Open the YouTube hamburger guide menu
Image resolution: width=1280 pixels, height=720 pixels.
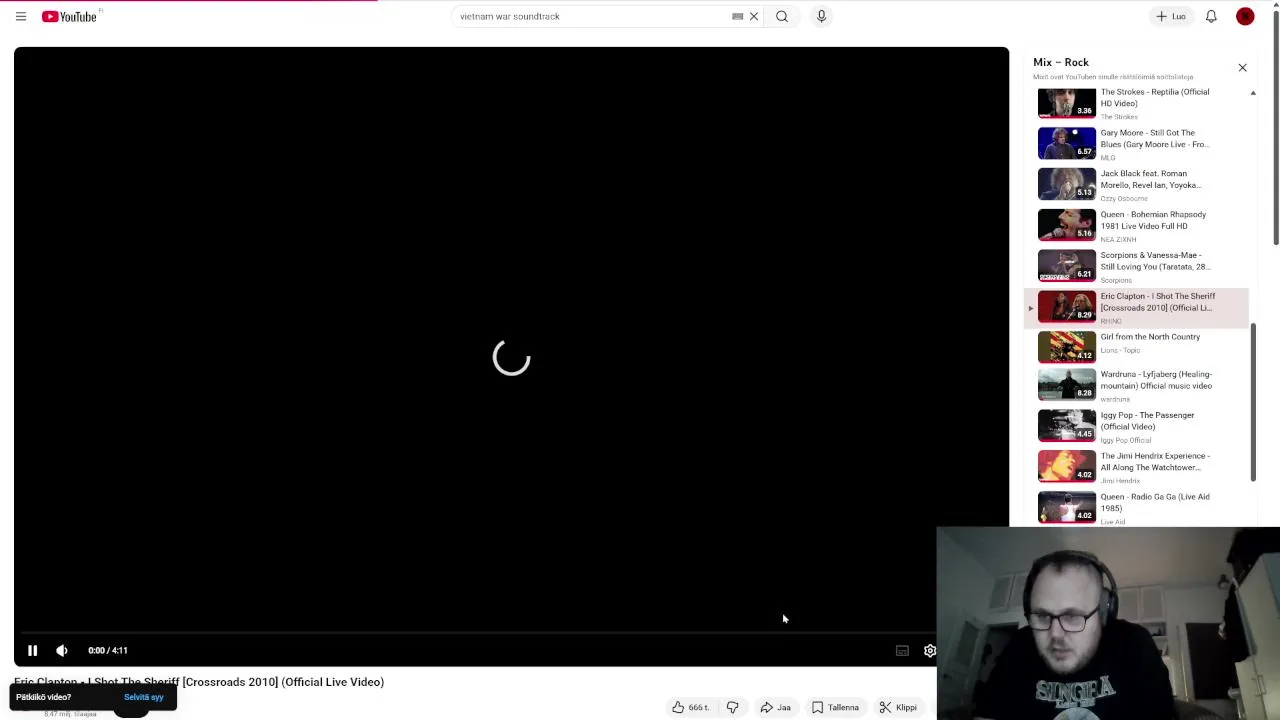(x=20, y=16)
